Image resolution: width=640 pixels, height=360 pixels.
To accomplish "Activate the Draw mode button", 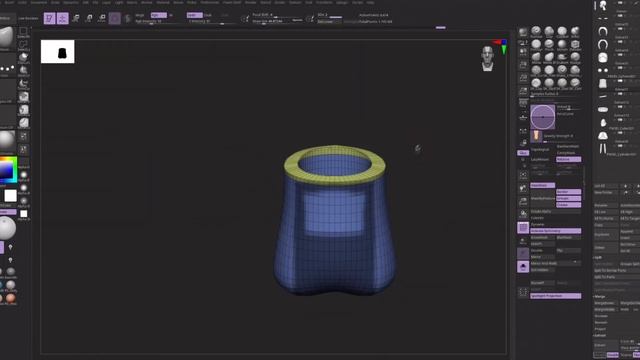I will tap(62, 18).
